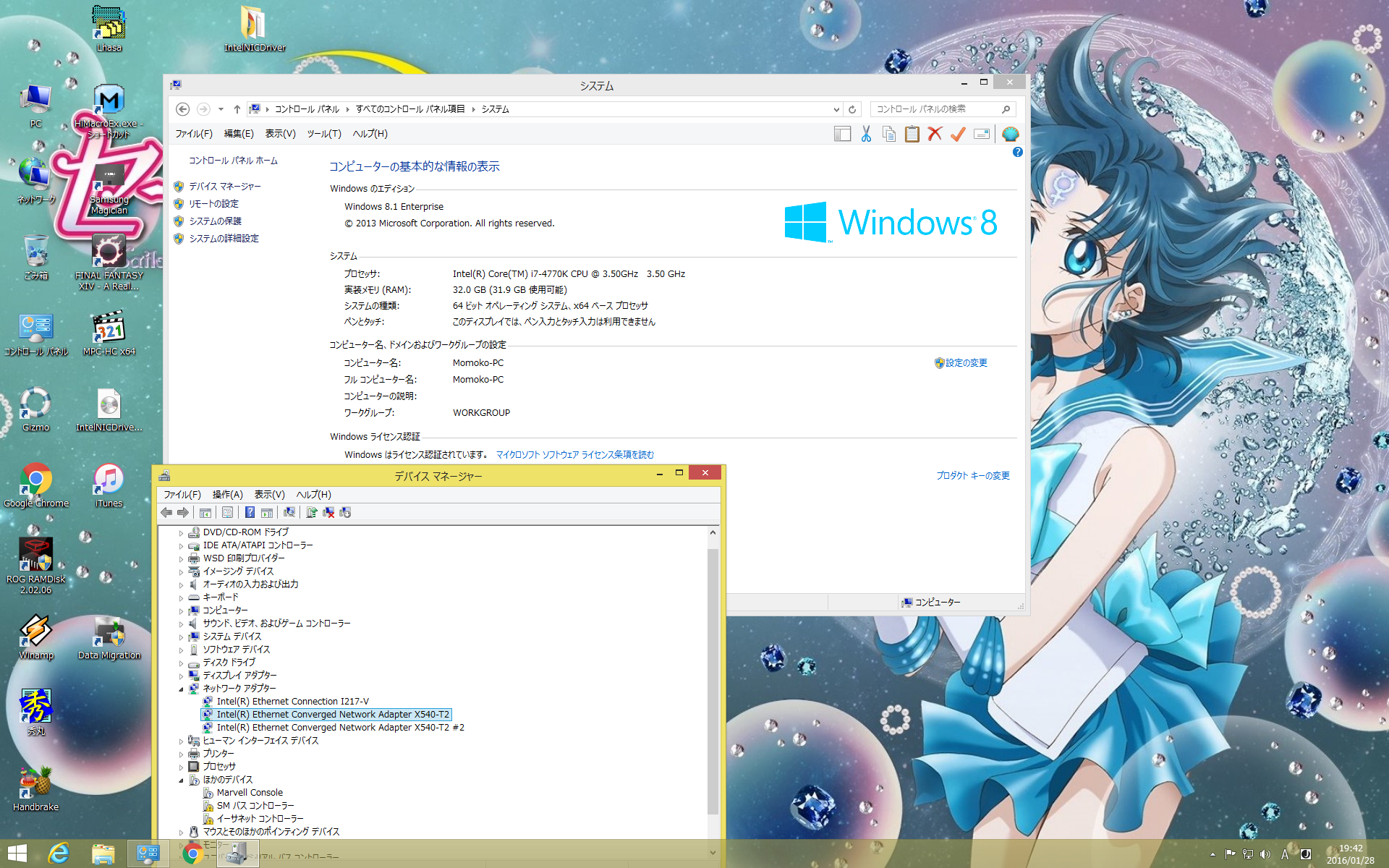Open Google Chrome from the taskbar
This screenshot has height=868, width=1389.
tap(192, 854)
